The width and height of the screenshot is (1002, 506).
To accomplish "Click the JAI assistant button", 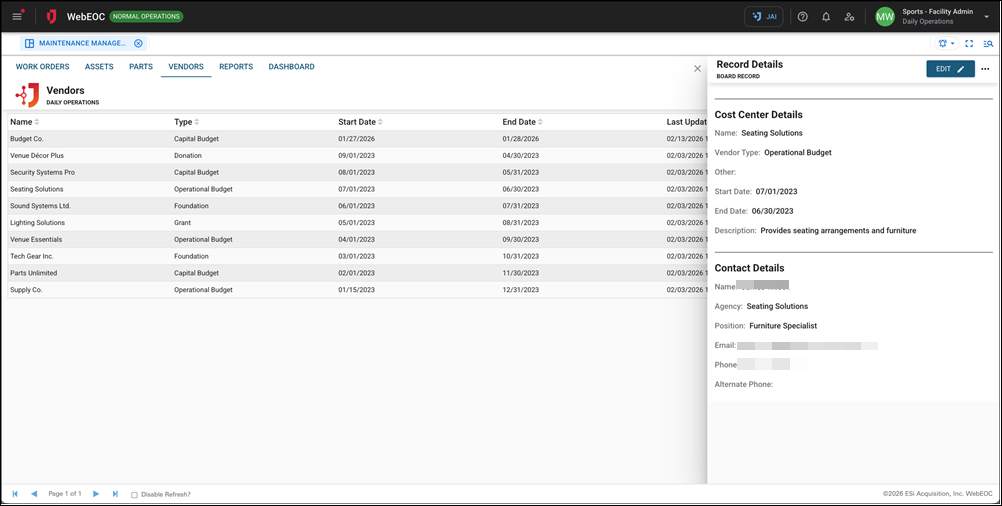I will 764,17.
